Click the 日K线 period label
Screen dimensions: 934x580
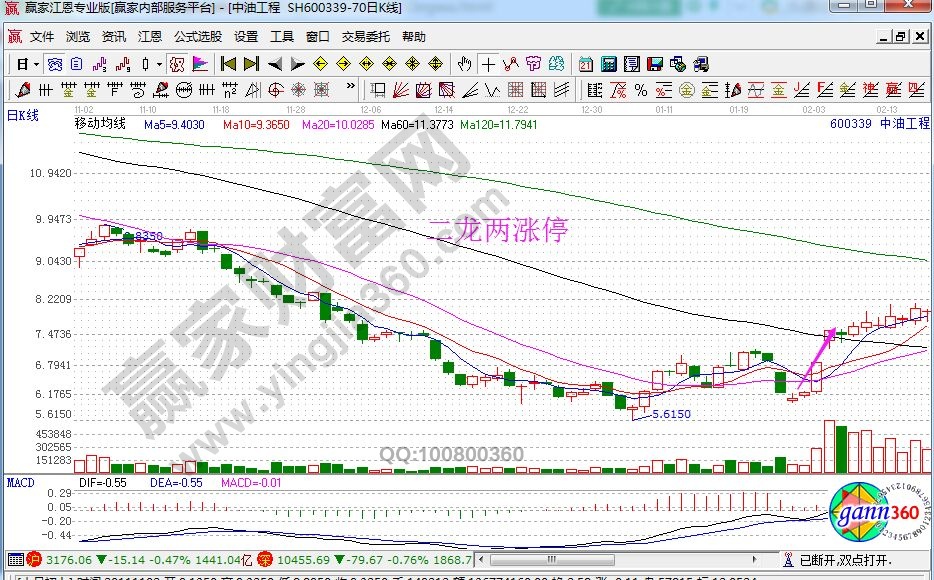(23, 116)
